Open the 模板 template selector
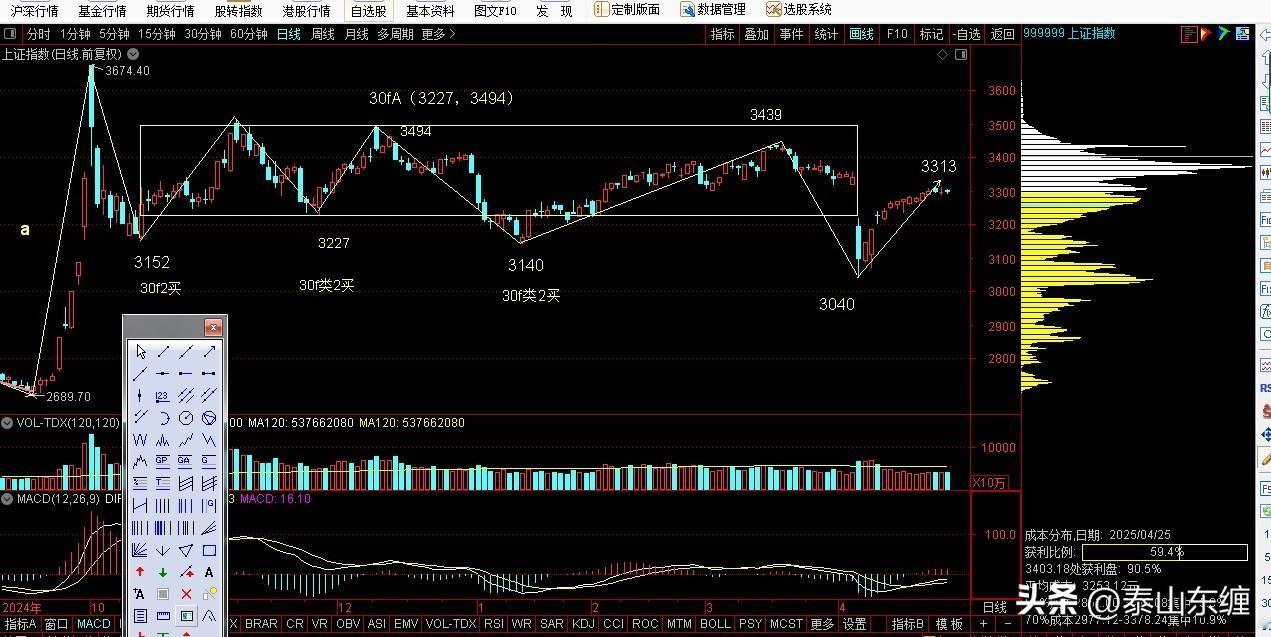1271x637 pixels. pos(949,624)
